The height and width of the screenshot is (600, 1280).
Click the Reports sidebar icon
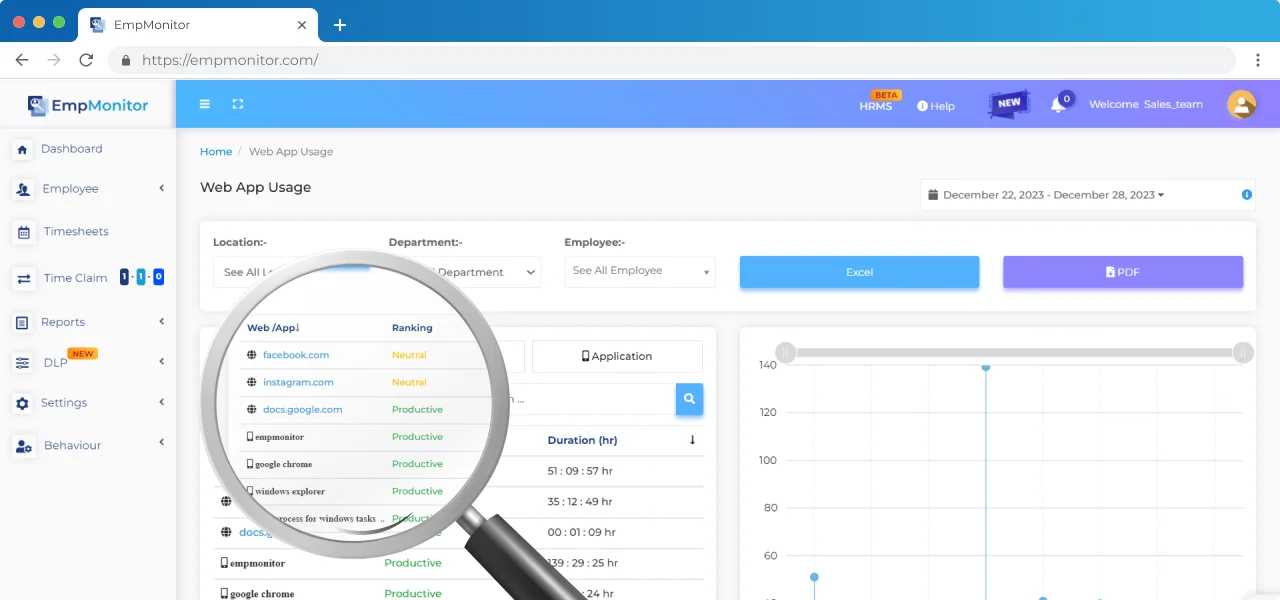tap(22, 322)
